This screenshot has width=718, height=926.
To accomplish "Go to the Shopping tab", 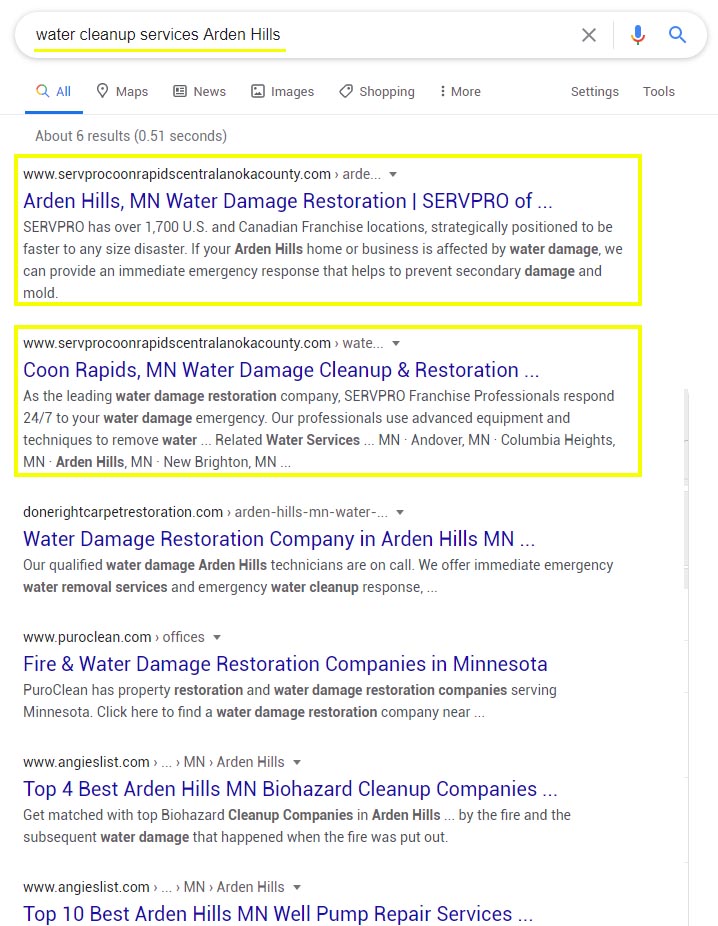I will tap(377, 92).
